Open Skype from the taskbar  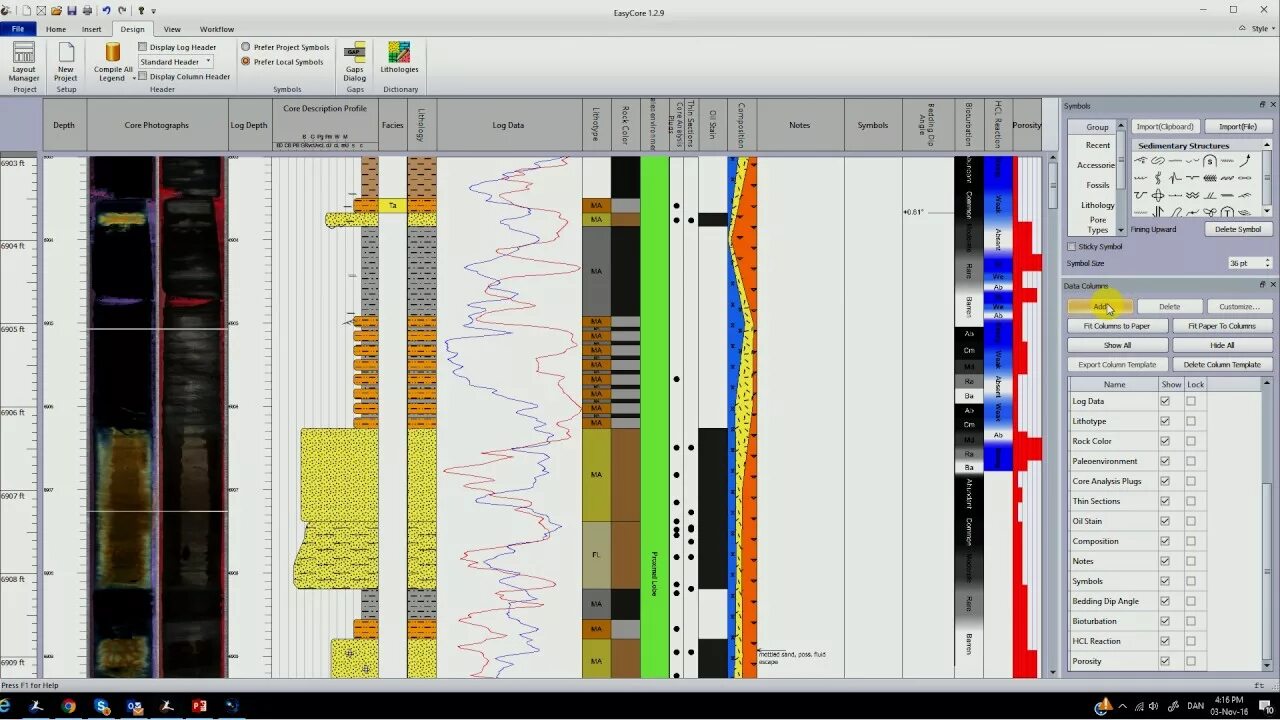tap(101, 706)
